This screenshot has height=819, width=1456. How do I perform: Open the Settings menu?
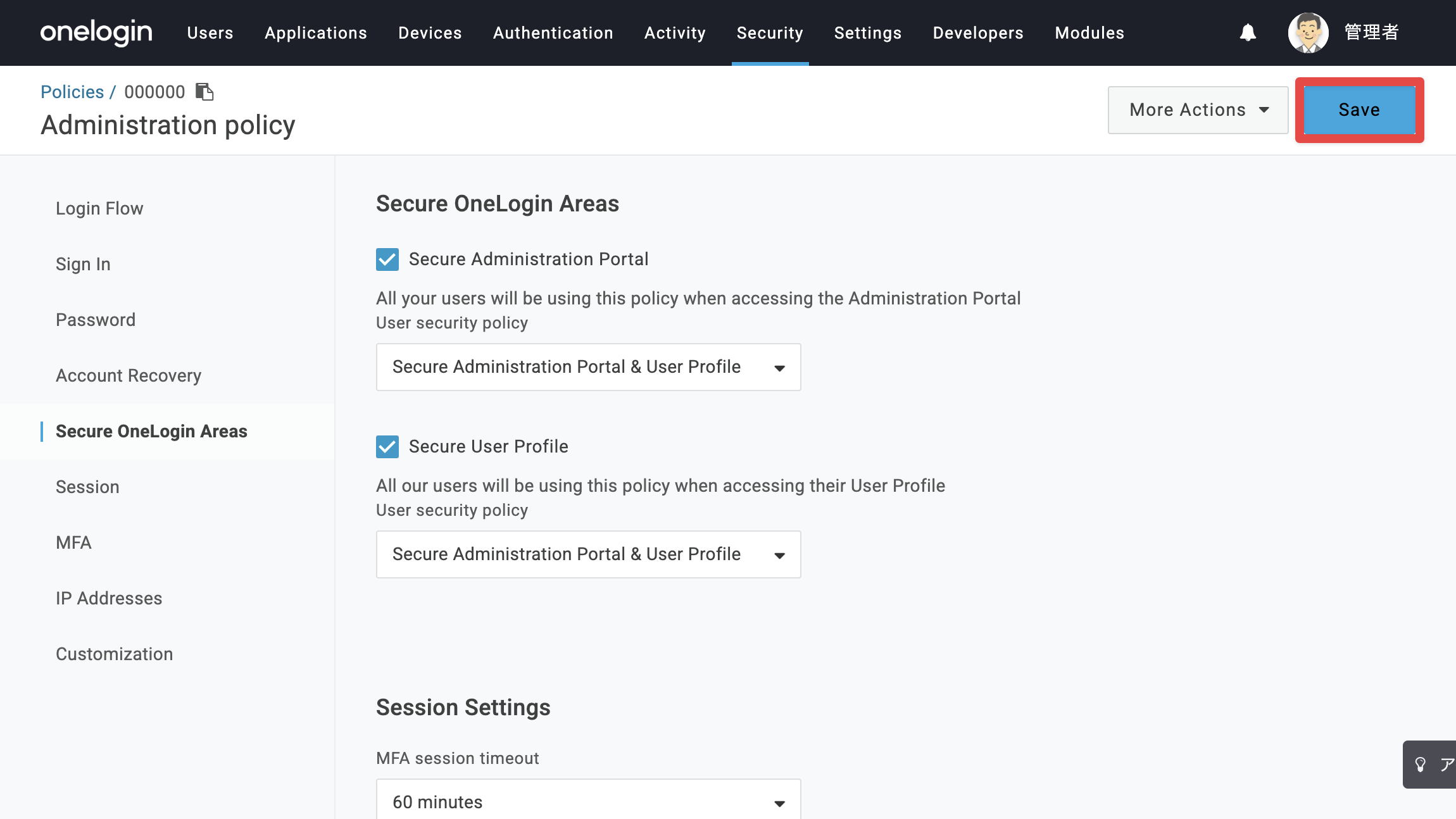[868, 33]
